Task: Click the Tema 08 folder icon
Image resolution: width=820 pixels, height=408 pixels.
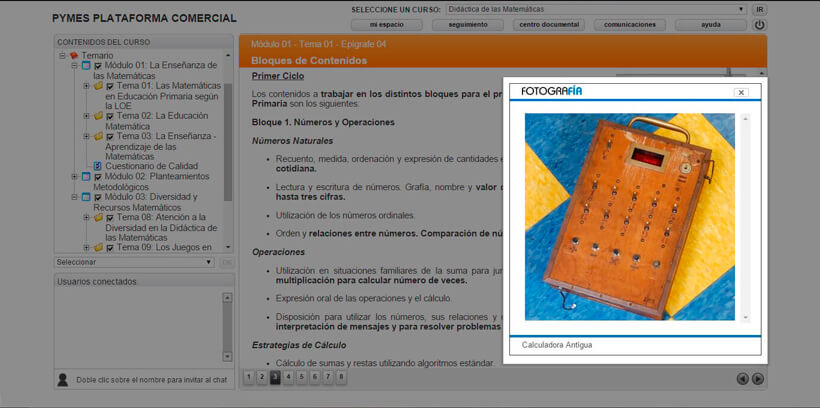Action: point(98,217)
